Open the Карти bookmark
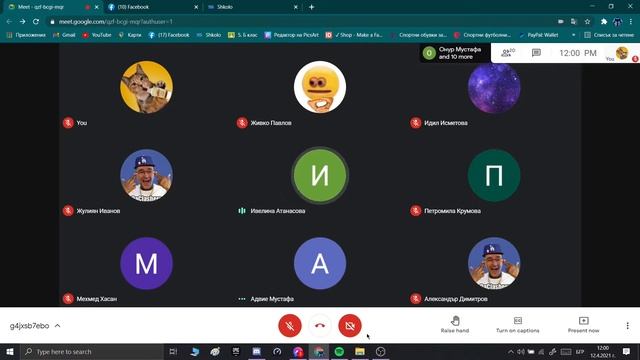This screenshot has width=640, height=360. pyautogui.click(x=130, y=35)
